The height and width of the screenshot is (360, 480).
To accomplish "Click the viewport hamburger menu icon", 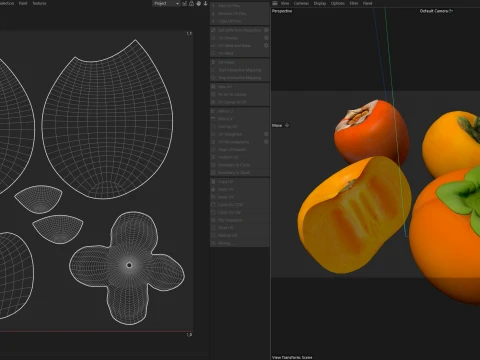I will tap(275, 3).
